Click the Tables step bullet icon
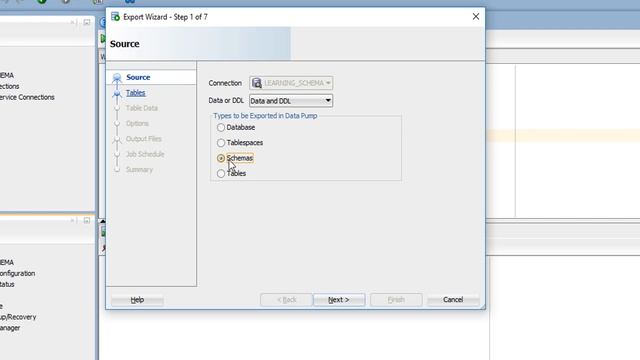640x360 pixels. [117, 93]
